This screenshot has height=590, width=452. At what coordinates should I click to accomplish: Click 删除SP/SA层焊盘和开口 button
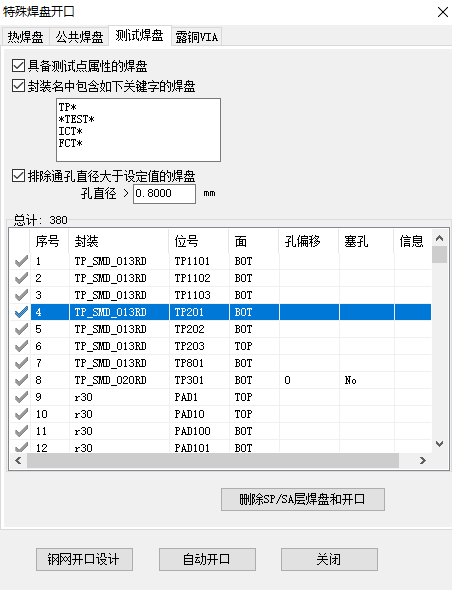point(303,499)
